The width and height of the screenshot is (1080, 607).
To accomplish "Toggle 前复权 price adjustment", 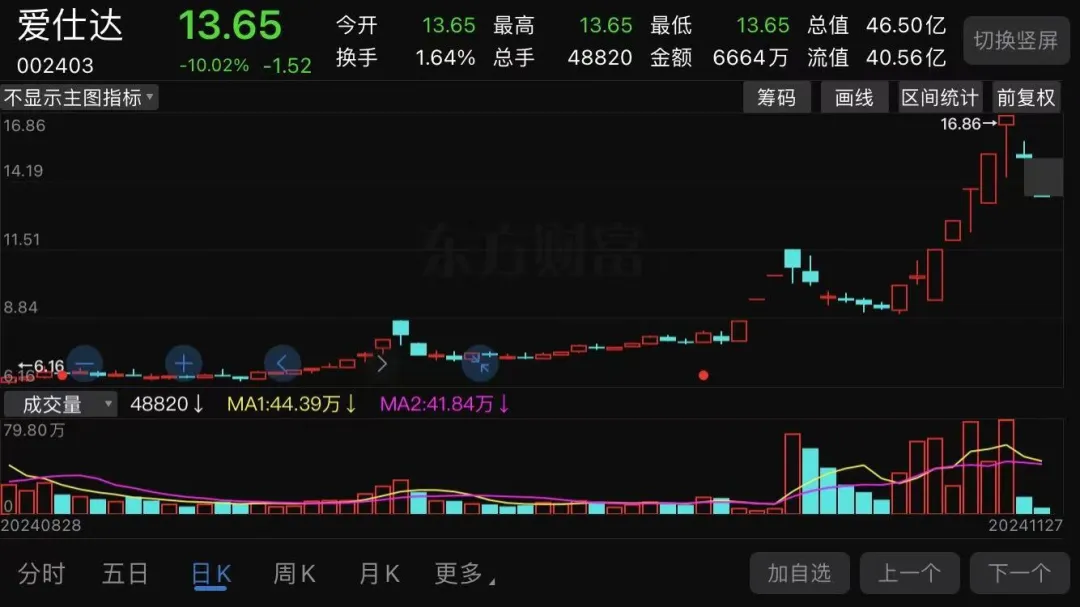I will click(x=1026, y=97).
